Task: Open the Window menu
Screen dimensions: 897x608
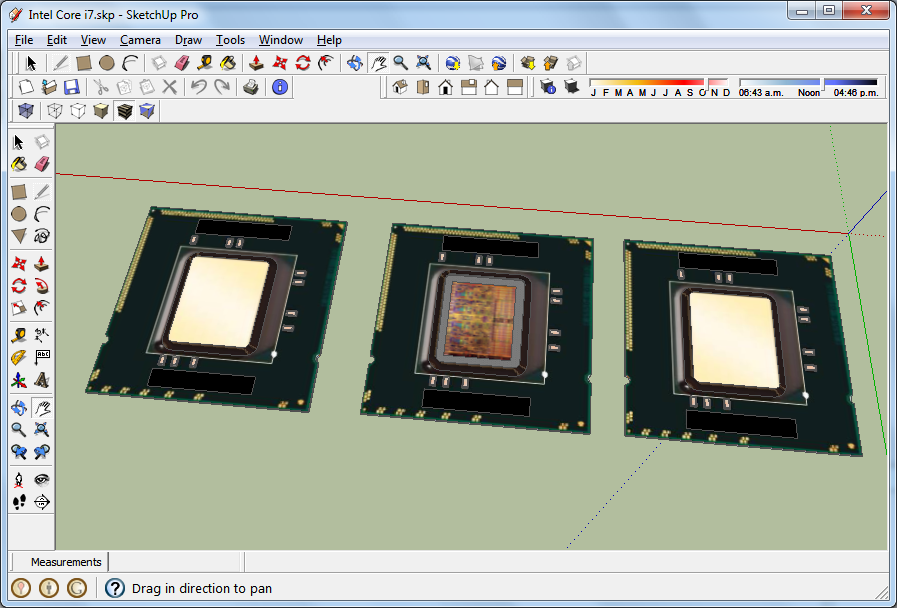Action: [x=280, y=40]
